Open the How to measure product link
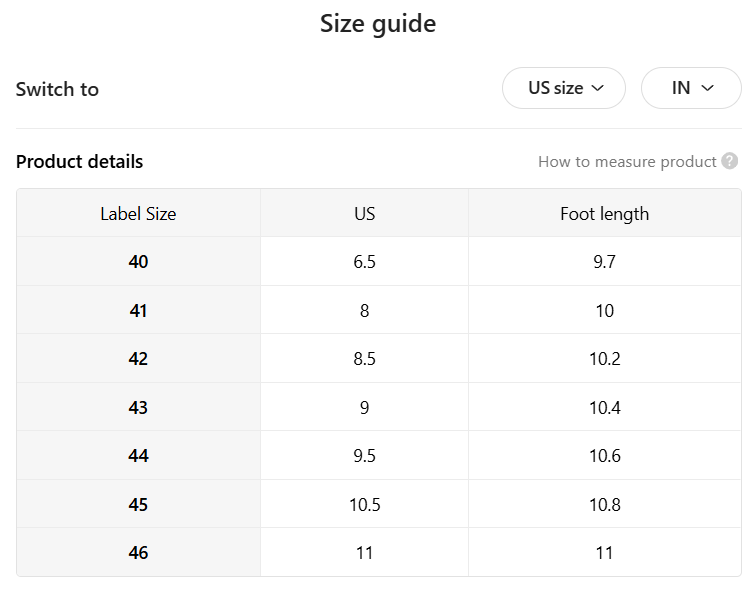This screenshot has width=754, height=591. [627, 161]
